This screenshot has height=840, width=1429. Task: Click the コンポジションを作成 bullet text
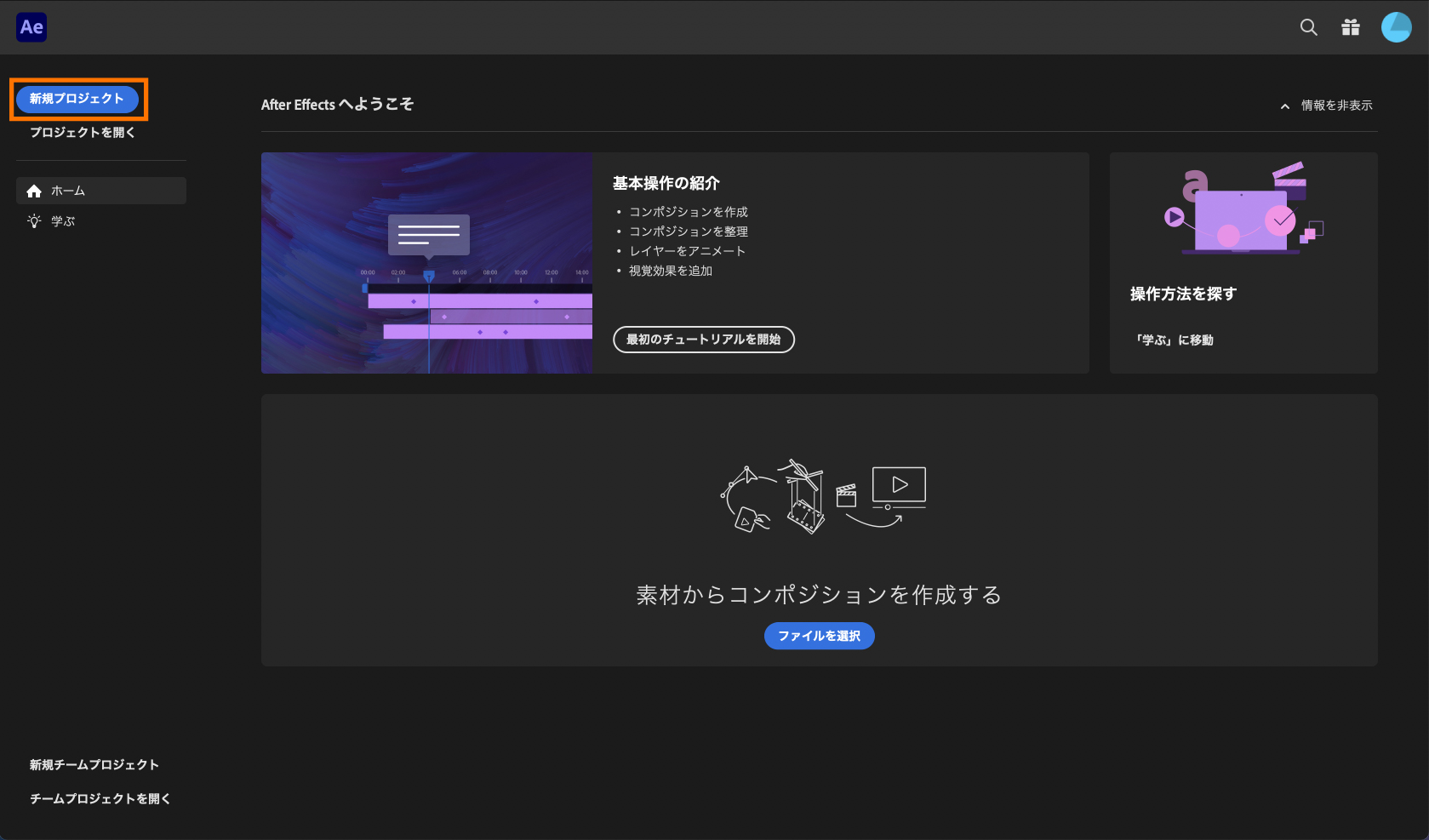point(689,212)
